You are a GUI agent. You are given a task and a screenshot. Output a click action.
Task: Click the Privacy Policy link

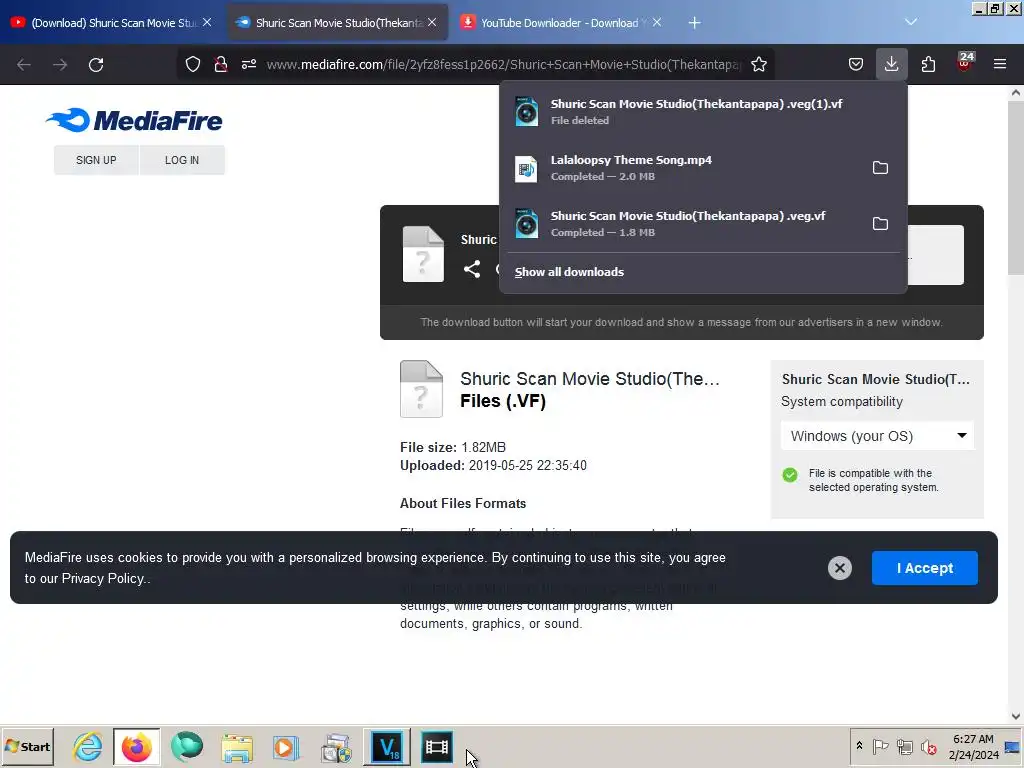coord(102,579)
